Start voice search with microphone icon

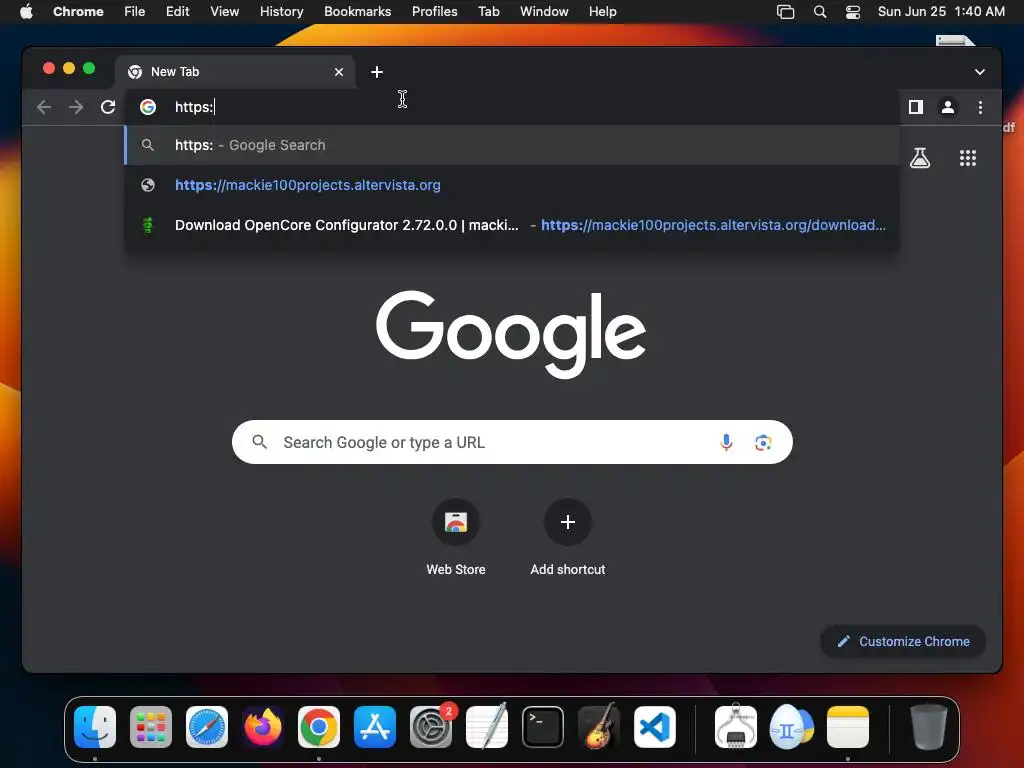[x=726, y=442]
